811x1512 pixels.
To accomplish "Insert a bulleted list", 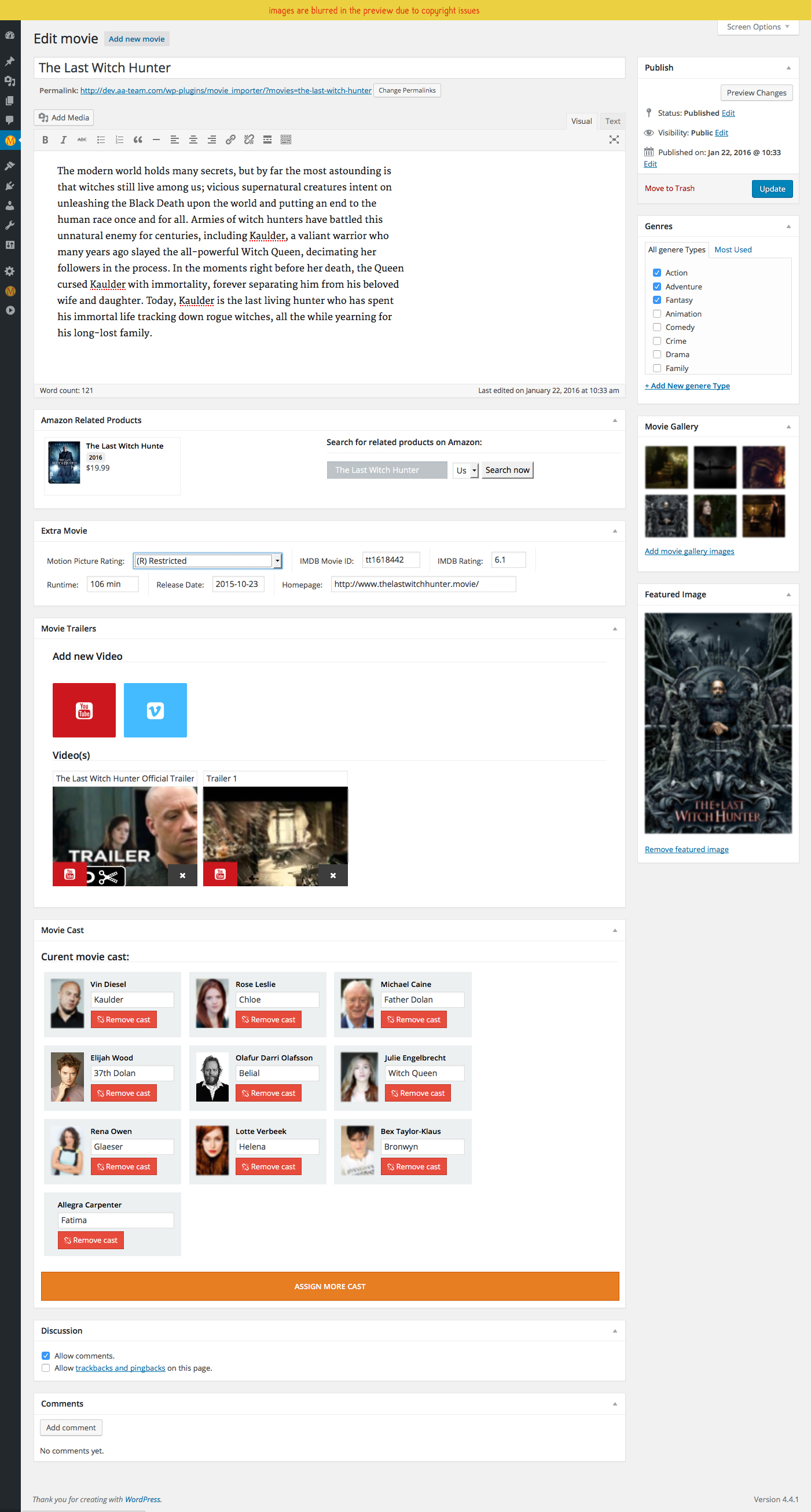I will tap(101, 140).
